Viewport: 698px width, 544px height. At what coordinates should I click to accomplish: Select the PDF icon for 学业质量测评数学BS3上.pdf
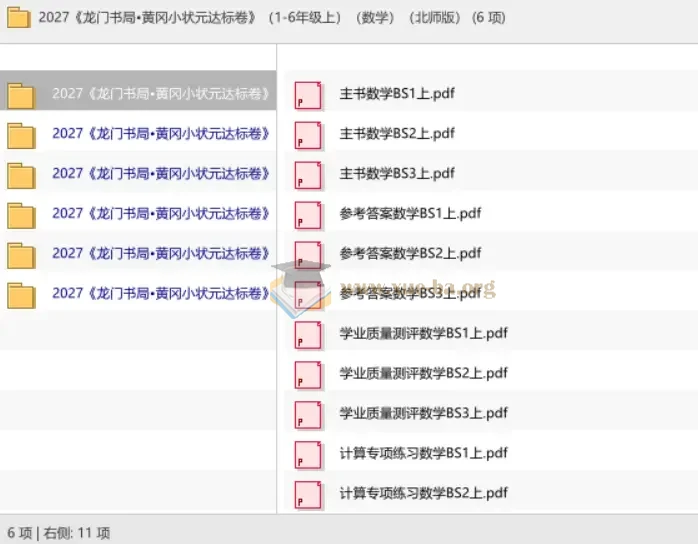coord(308,415)
